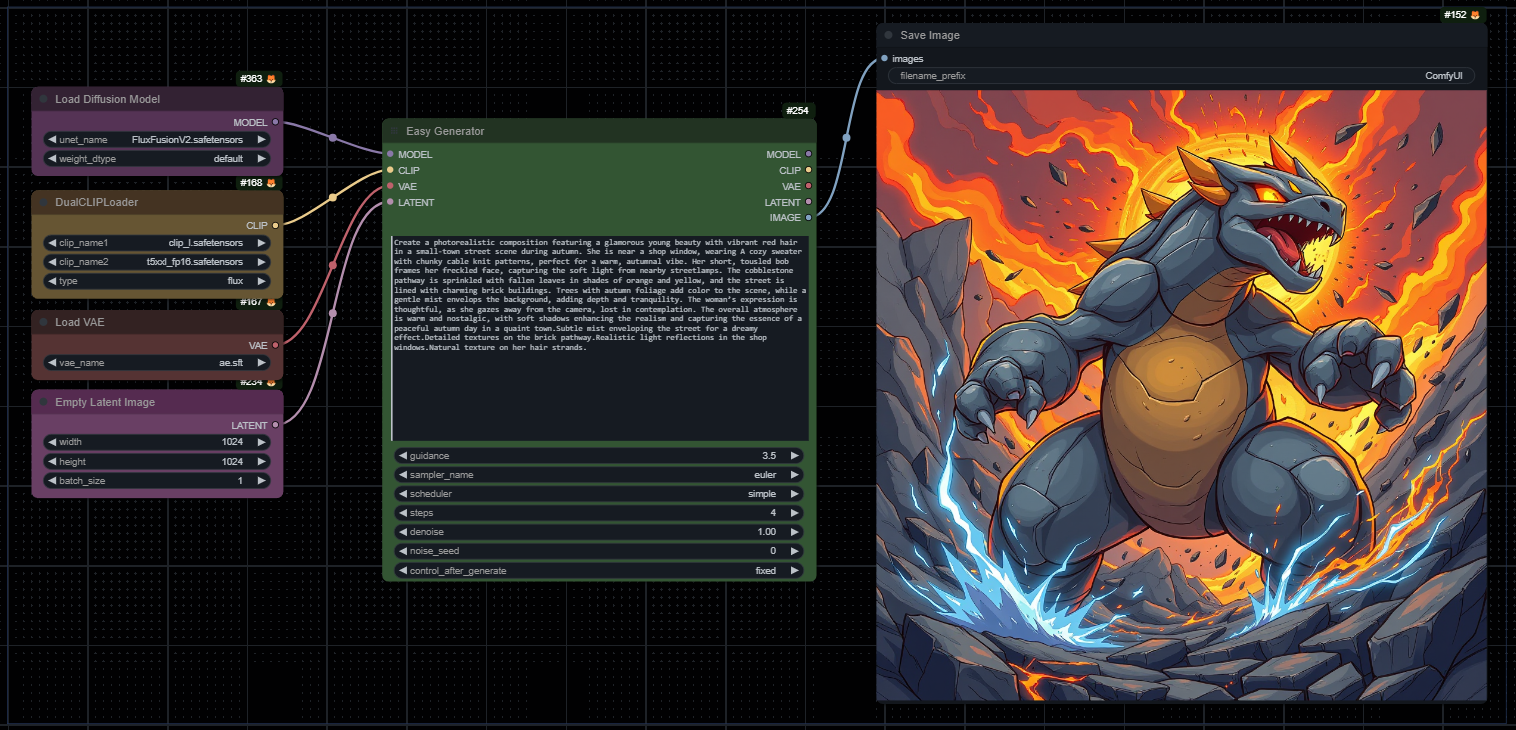Collapse the Load VAE node via its title dot
The height and width of the screenshot is (730, 1516).
tap(44, 322)
